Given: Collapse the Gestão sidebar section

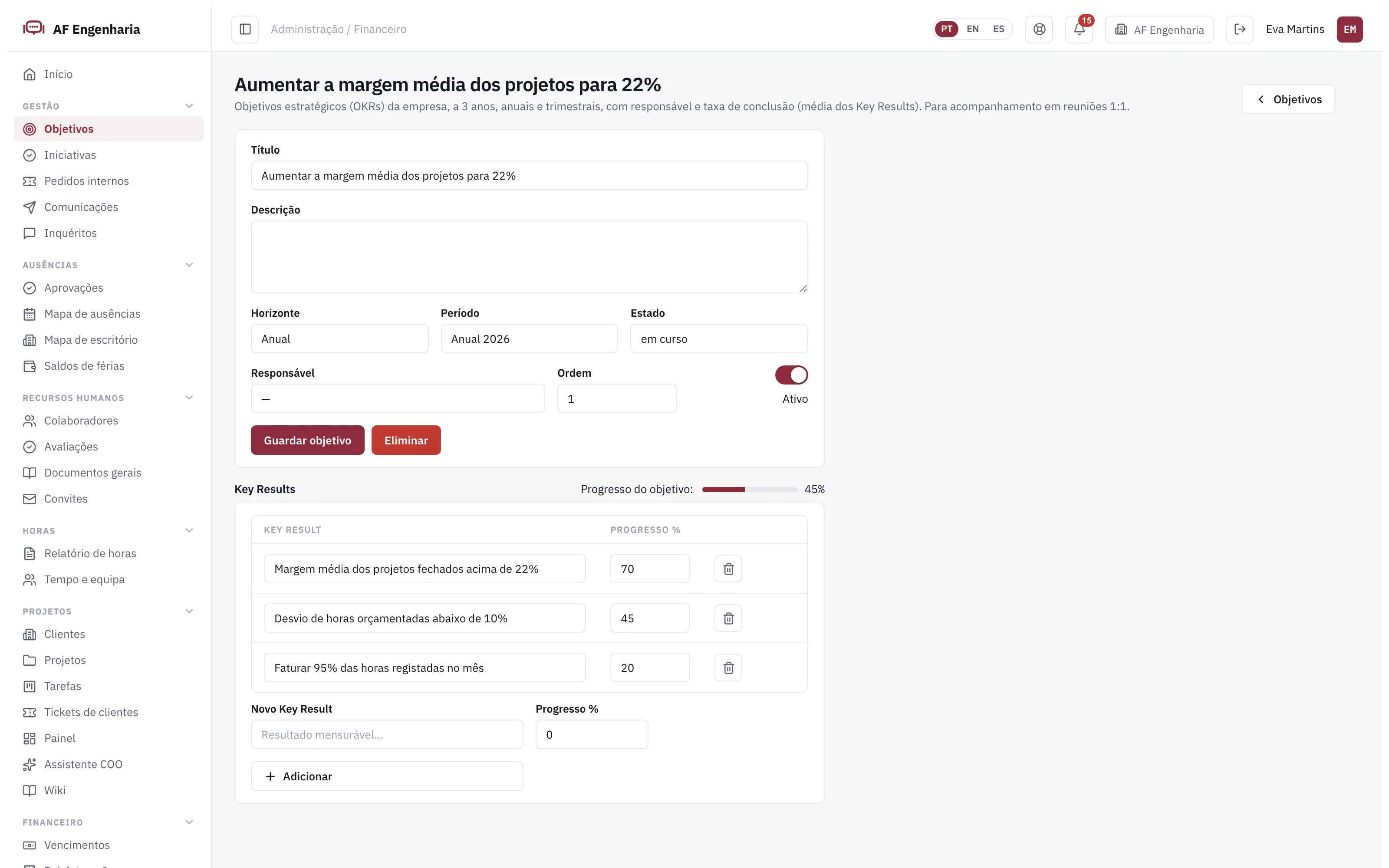Looking at the screenshot, I should tap(189, 105).
